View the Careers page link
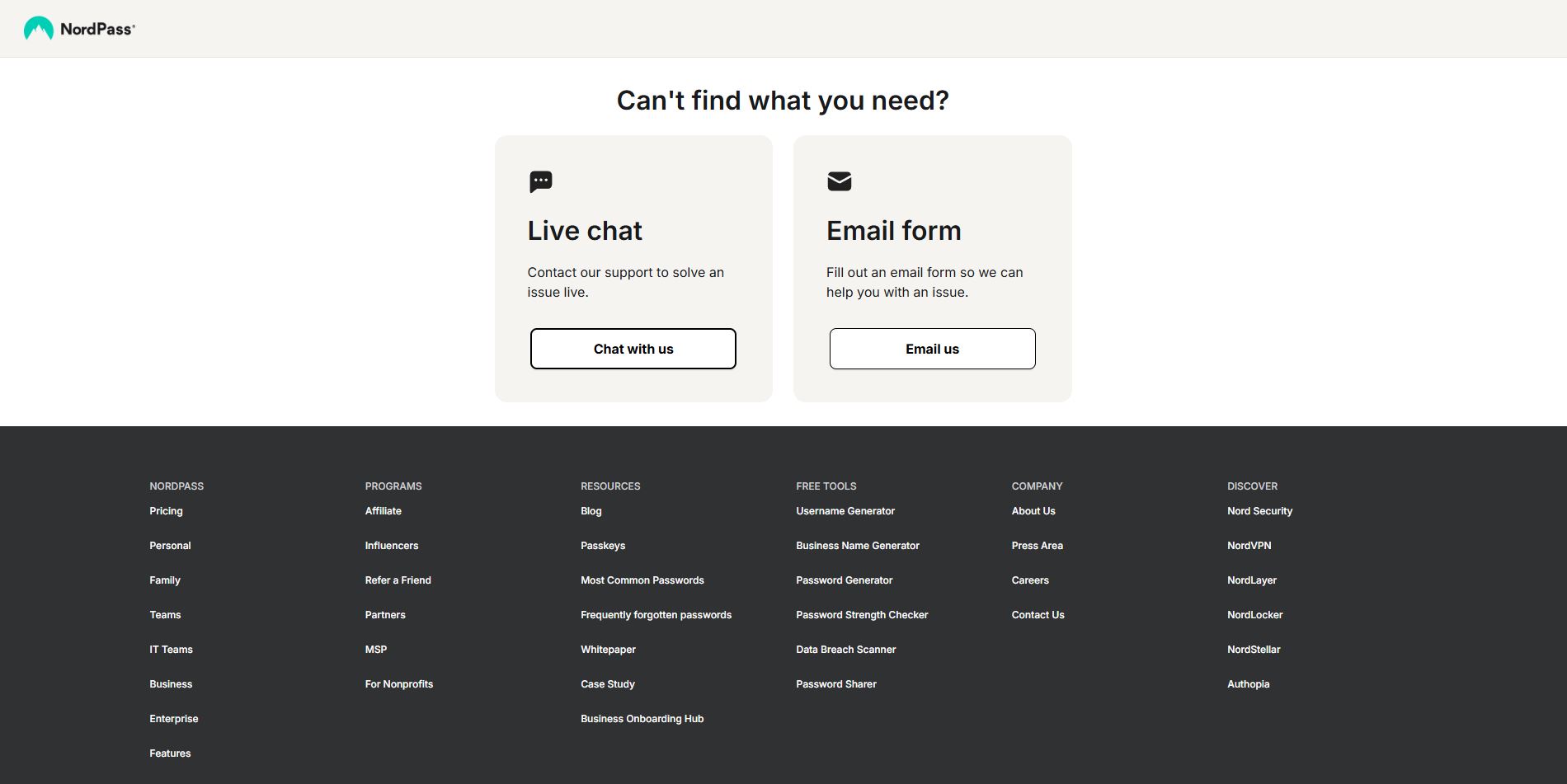1567x784 pixels. click(x=1030, y=580)
